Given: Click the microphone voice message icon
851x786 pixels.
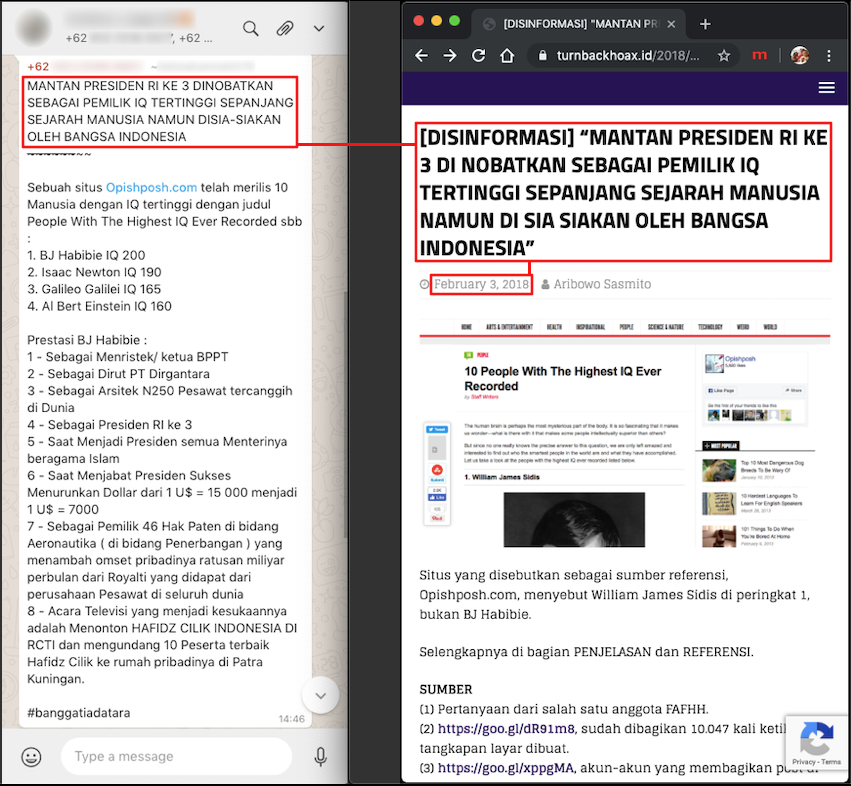Looking at the screenshot, I should pos(321,756).
